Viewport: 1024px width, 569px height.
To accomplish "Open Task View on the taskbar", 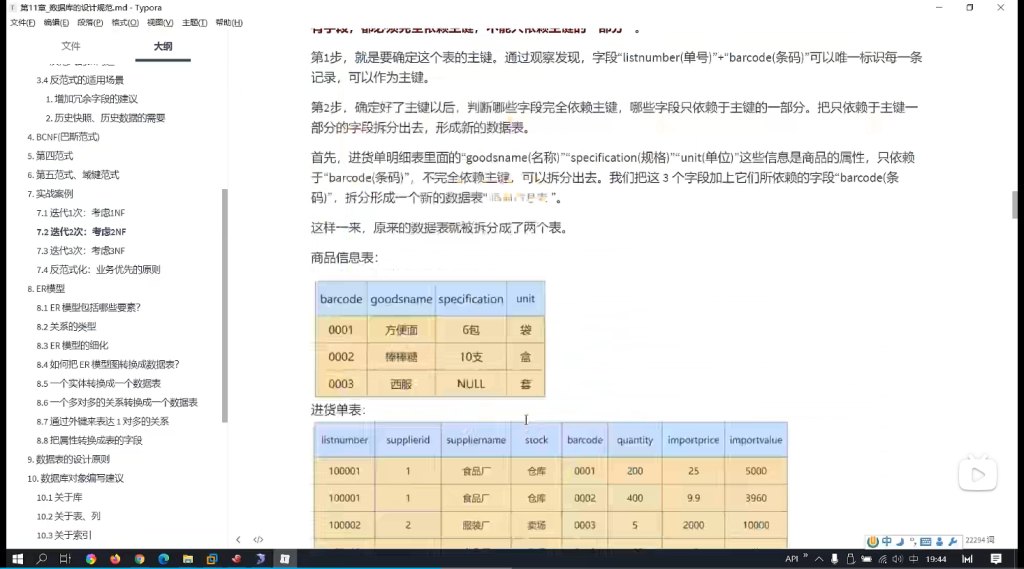I will (65, 559).
